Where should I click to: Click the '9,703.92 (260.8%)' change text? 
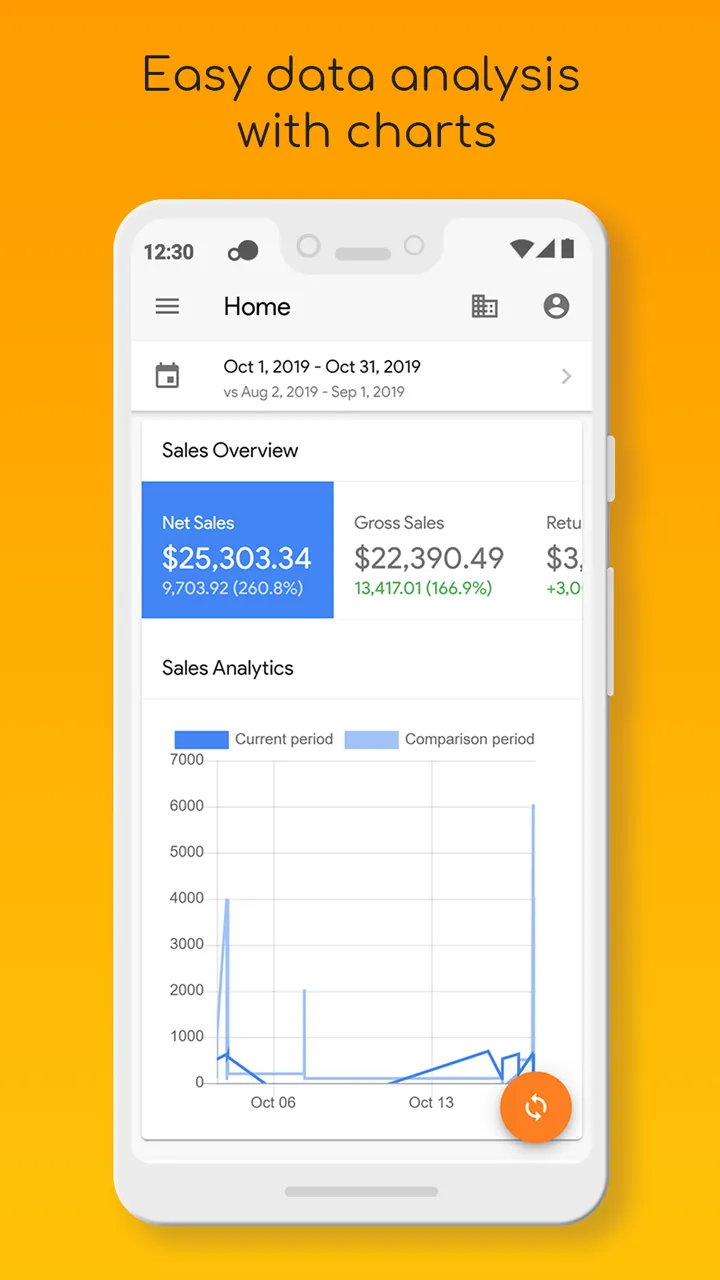coord(232,588)
